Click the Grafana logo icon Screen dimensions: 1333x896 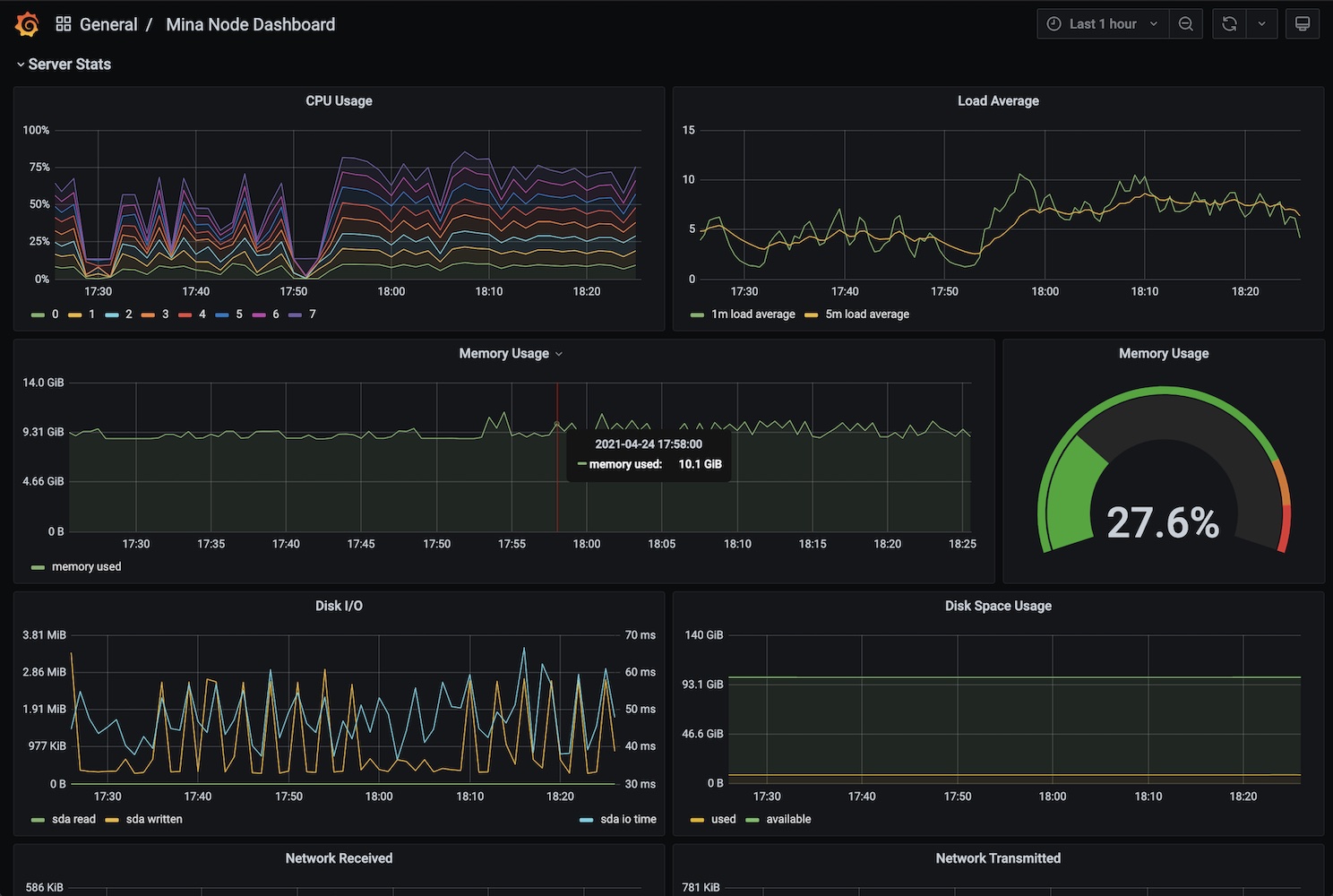point(28,24)
